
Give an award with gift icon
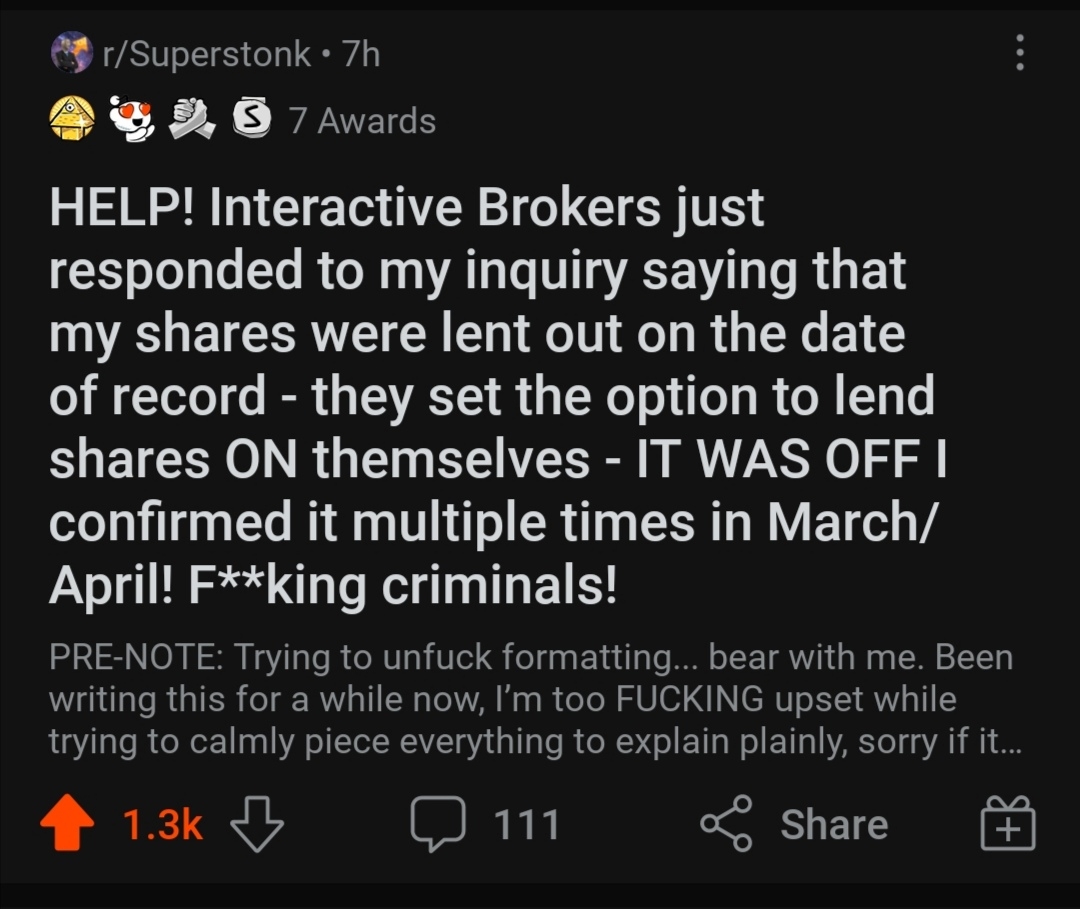[x=1008, y=825]
